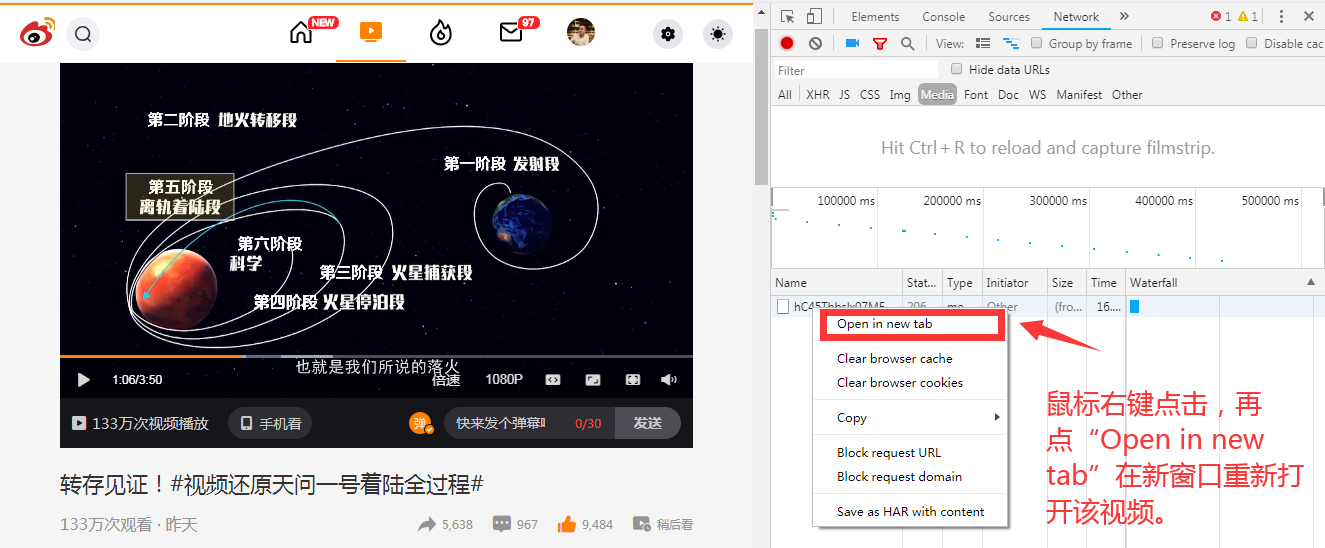Click the red error count indicator
Viewport: 1325px width, 548px height.
coord(1220,17)
